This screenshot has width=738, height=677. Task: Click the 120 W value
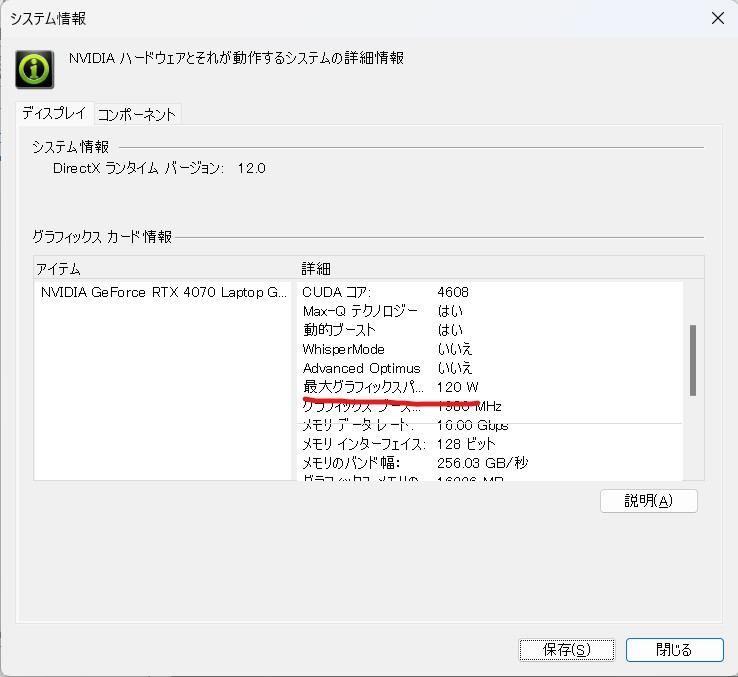coord(457,387)
